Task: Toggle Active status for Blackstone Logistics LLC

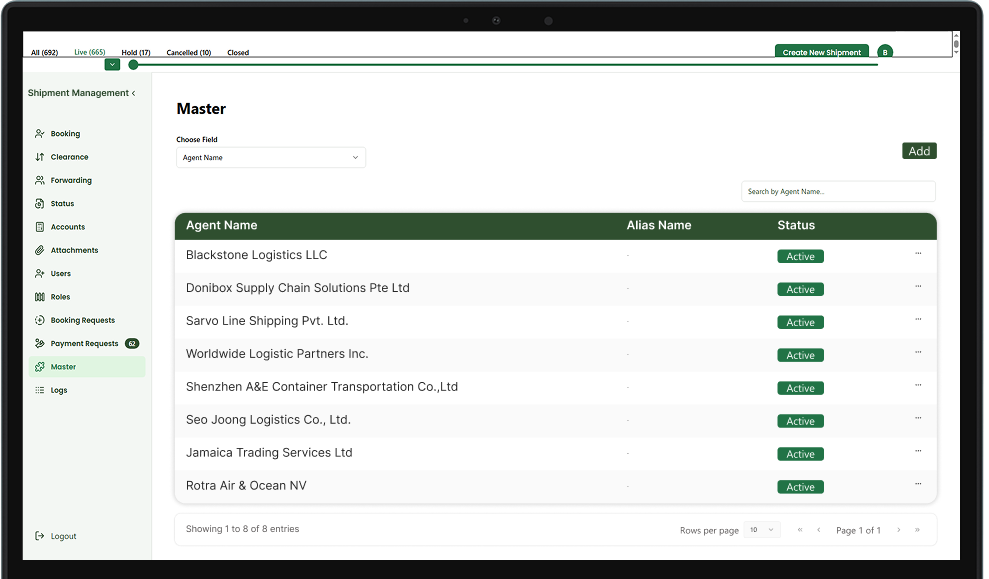Action: coord(800,256)
